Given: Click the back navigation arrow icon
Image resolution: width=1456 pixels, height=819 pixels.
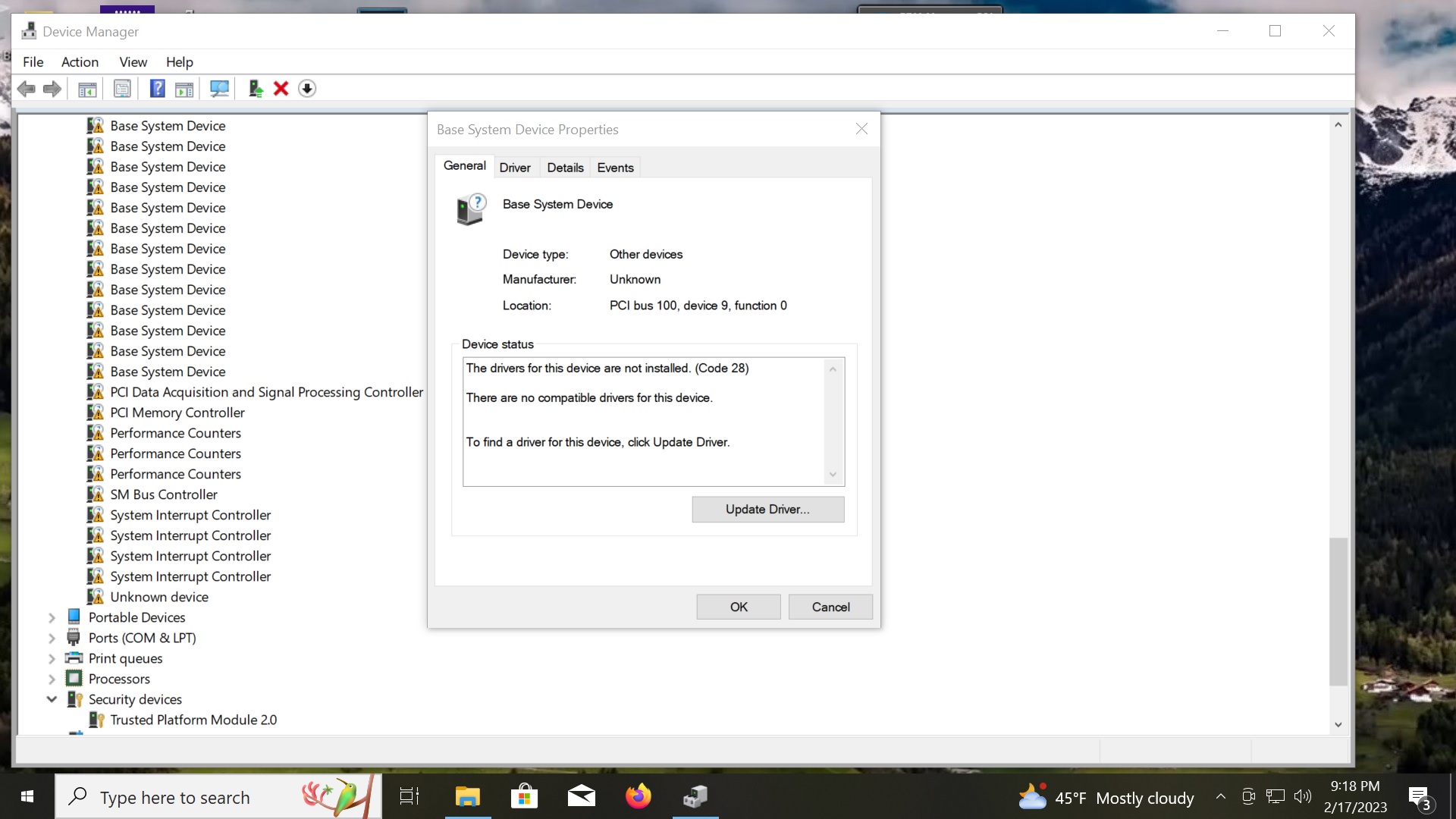Looking at the screenshot, I should pos(26,89).
